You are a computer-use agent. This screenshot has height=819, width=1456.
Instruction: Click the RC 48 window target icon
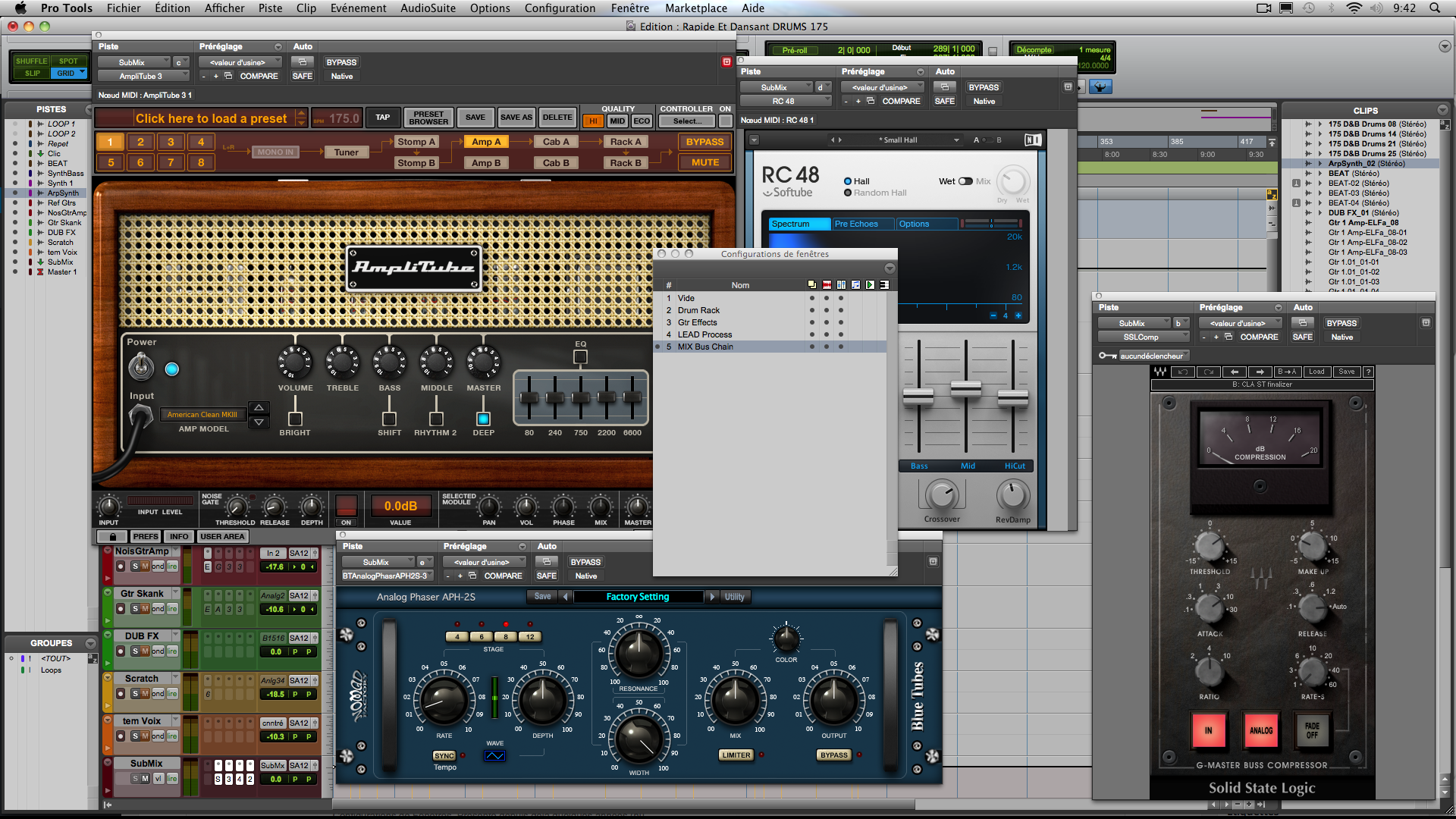1068,87
